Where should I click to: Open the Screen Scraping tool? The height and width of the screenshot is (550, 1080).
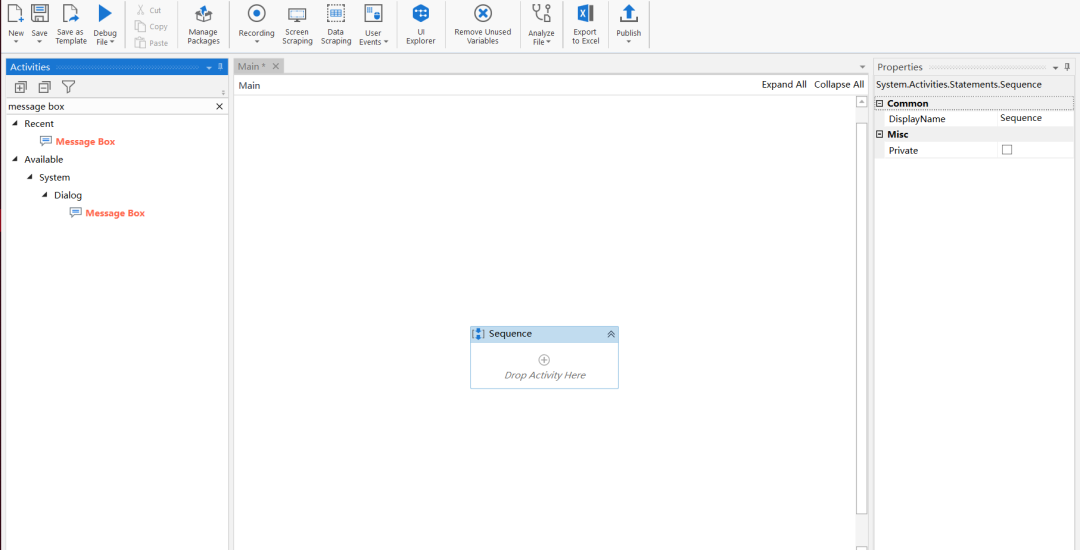(297, 25)
